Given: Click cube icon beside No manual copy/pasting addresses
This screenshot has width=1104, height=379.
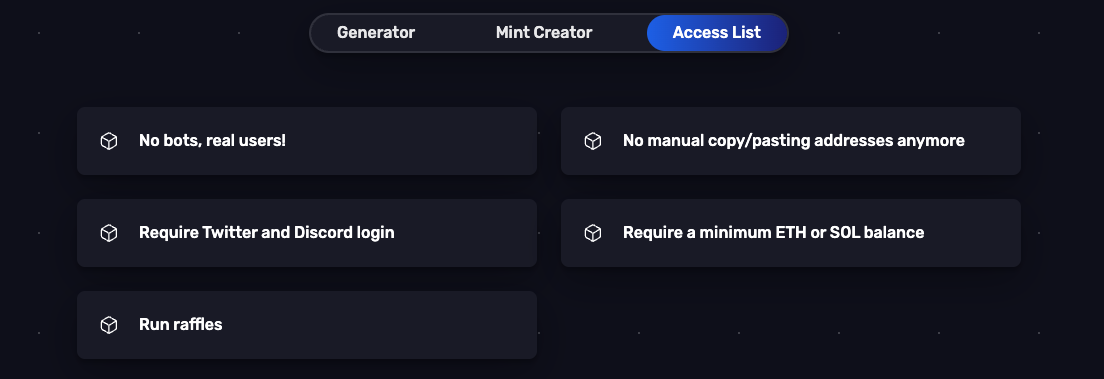Looking at the screenshot, I should pyautogui.click(x=593, y=141).
